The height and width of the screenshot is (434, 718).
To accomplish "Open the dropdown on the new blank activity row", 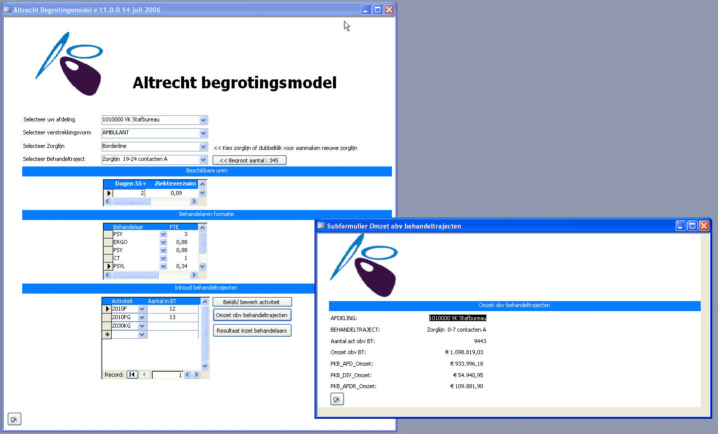I will coord(142,335).
